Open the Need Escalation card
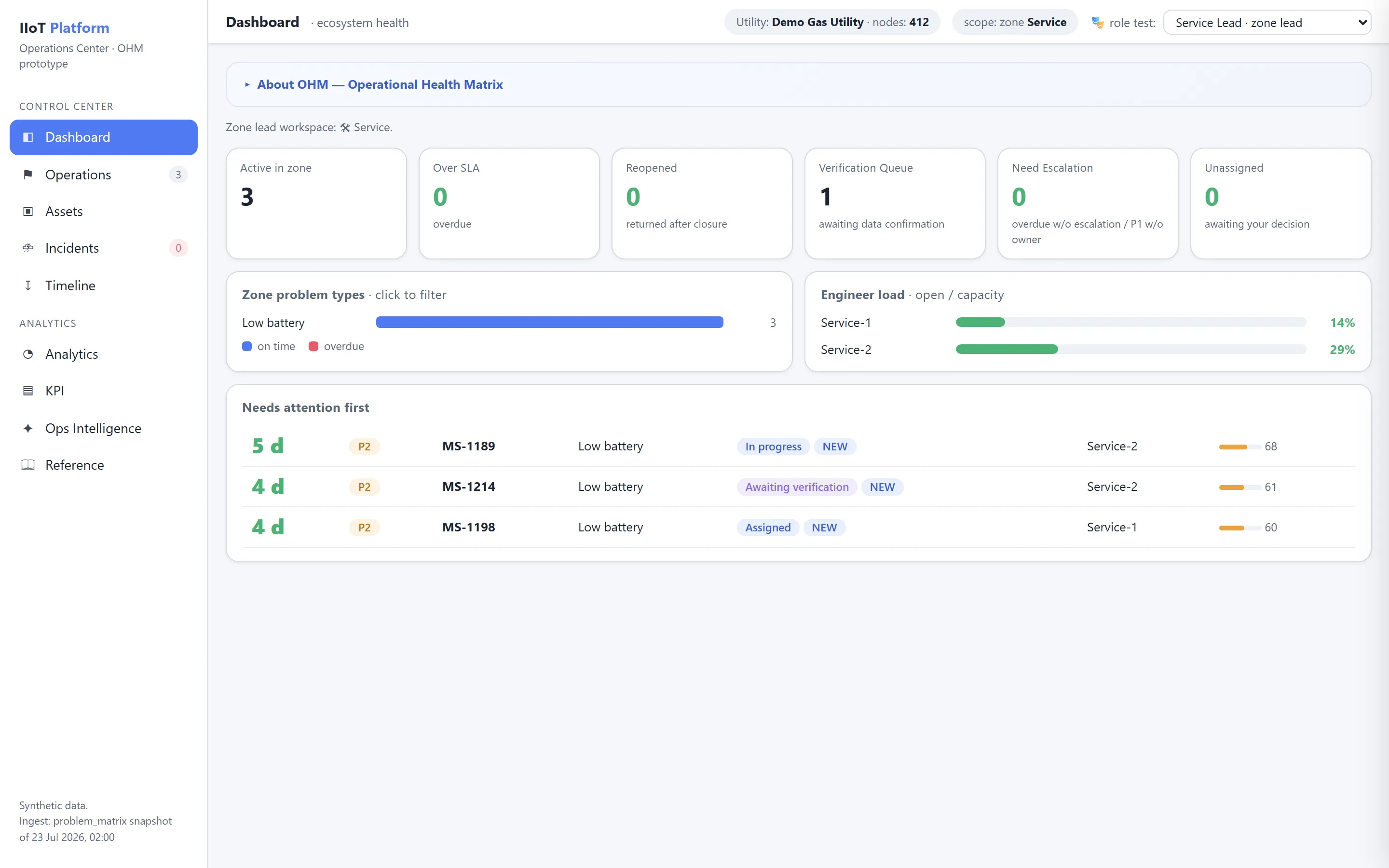The width and height of the screenshot is (1389, 868). click(1088, 203)
